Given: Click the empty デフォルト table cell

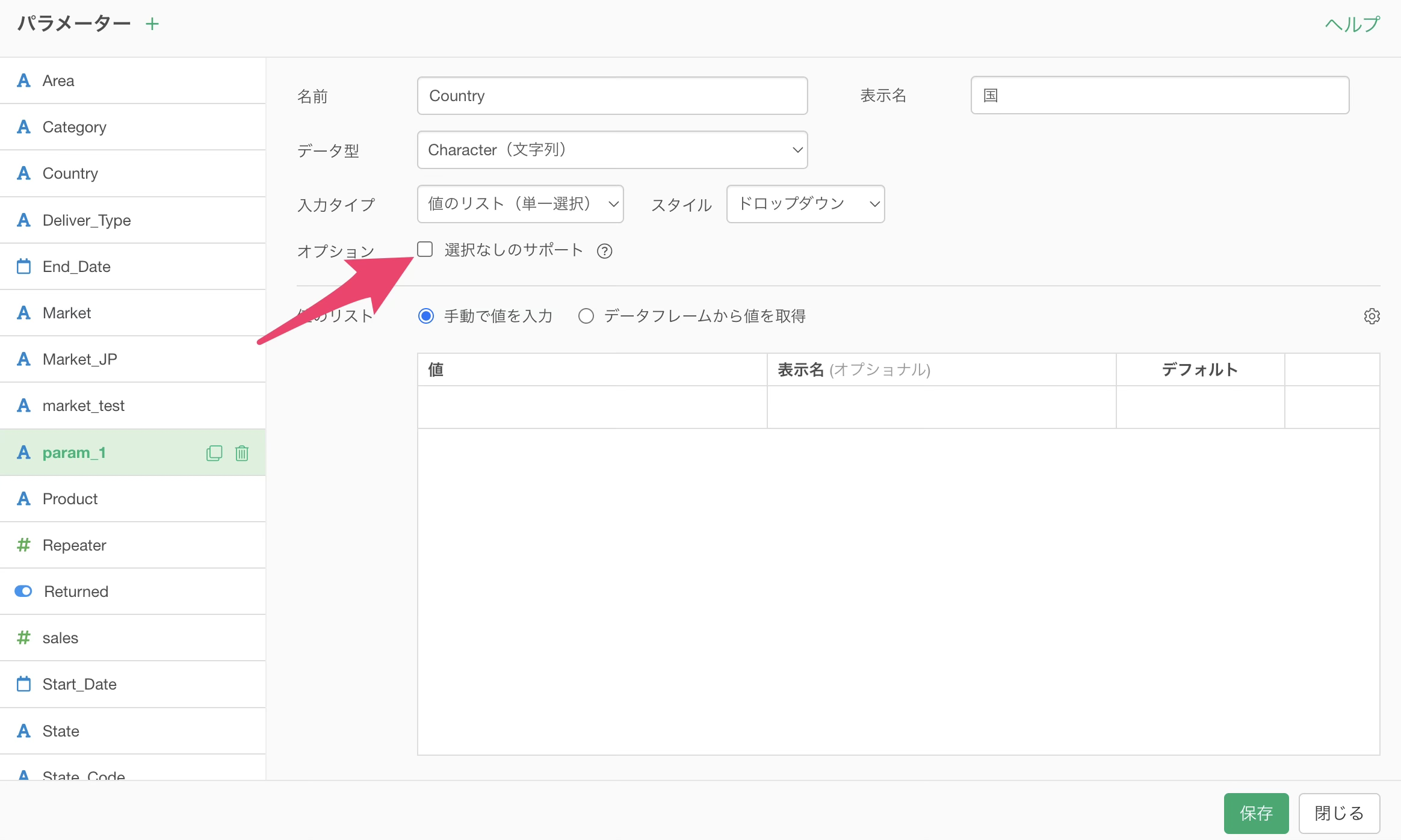Looking at the screenshot, I should click(x=1201, y=407).
